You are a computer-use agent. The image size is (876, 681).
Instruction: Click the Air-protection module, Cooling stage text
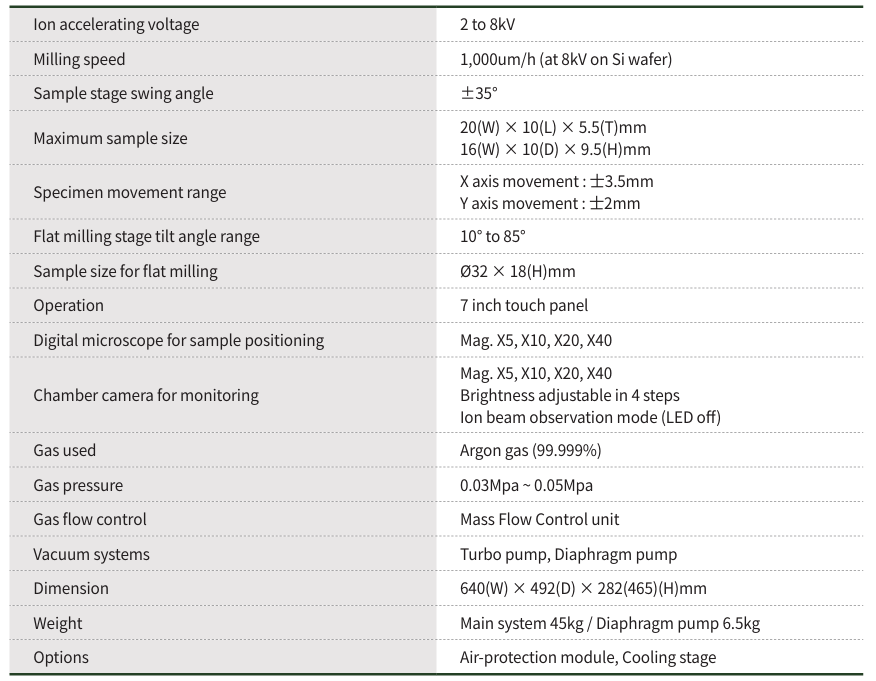coord(588,657)
